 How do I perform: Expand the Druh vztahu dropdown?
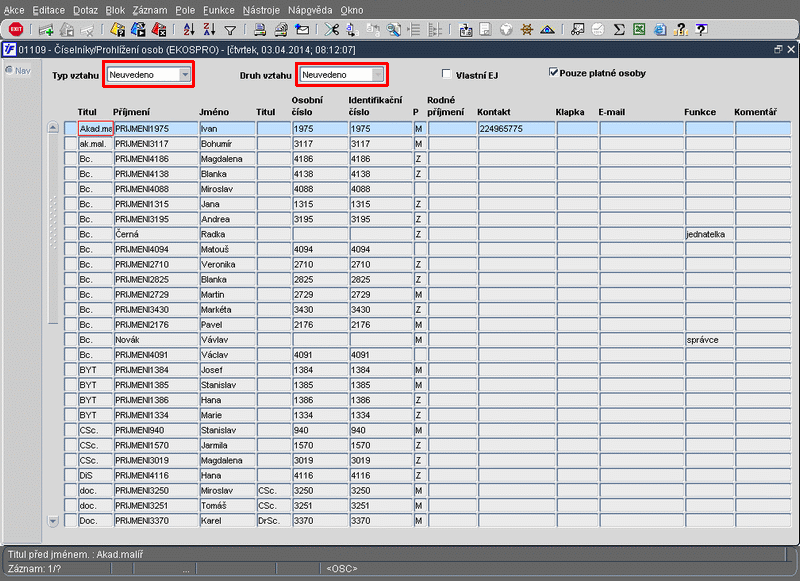pyautogui.click(x=377, y=74)
